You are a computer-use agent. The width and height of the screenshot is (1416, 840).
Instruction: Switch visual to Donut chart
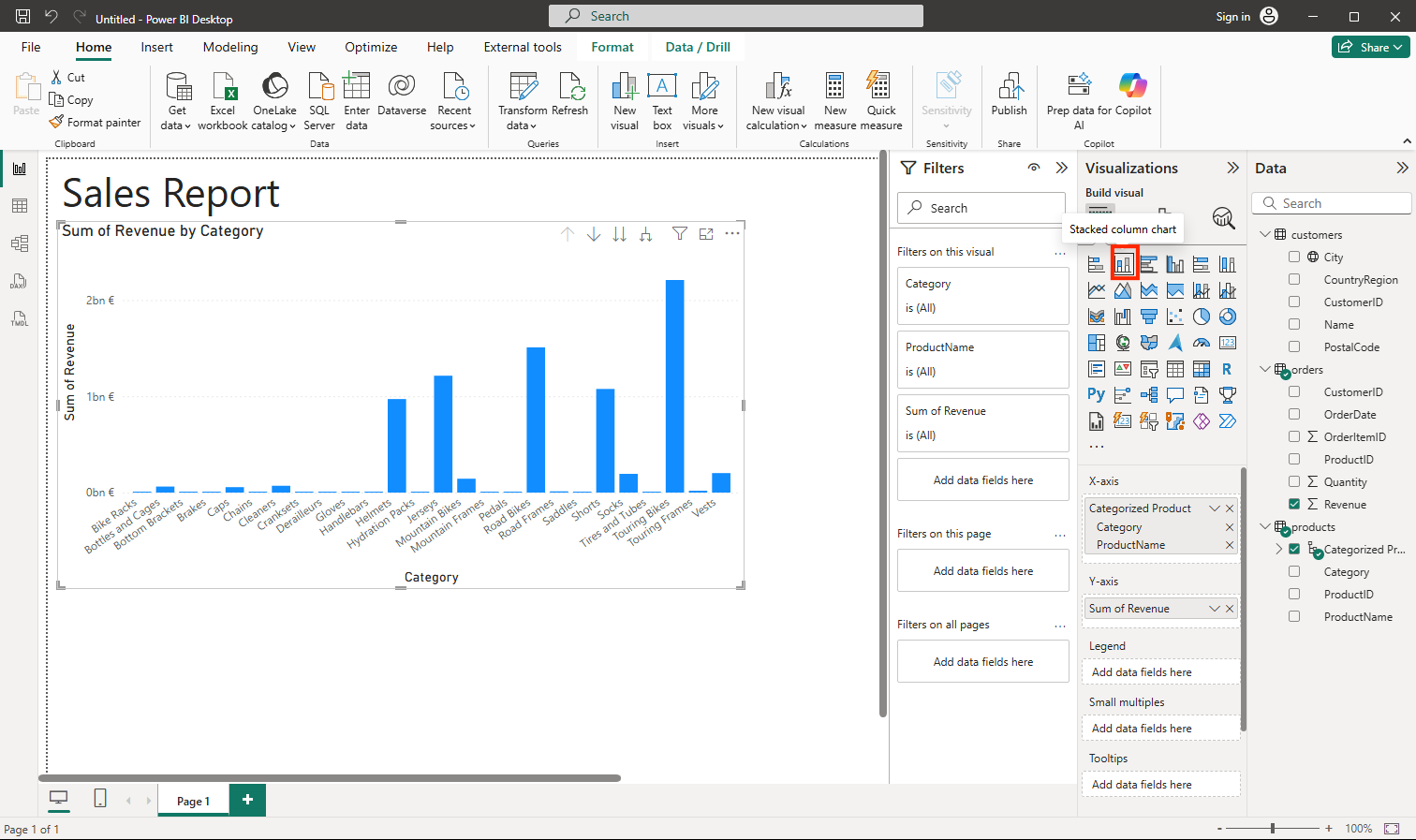1228,317
